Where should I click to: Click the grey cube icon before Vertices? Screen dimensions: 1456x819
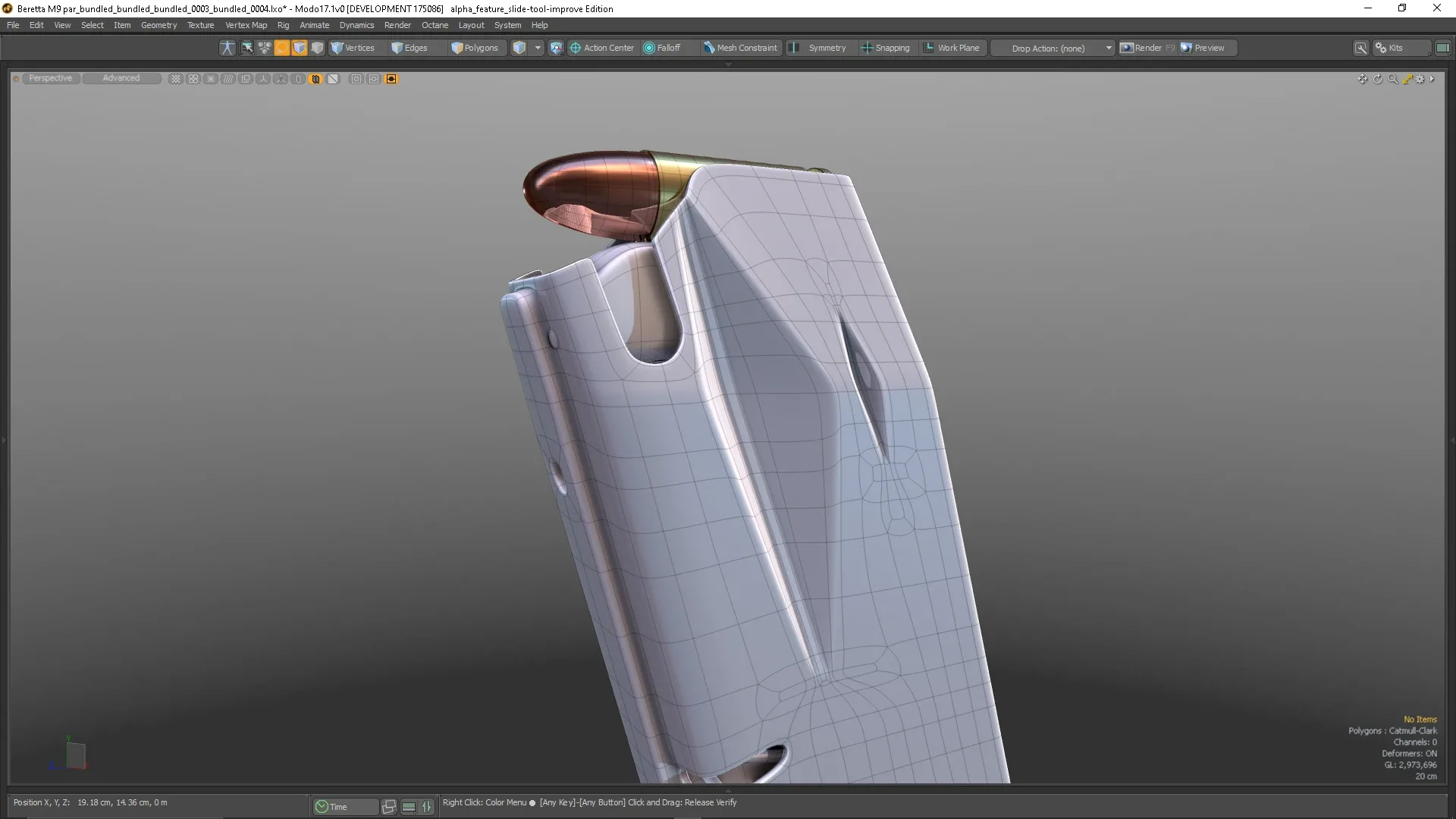tap(317, 48)
